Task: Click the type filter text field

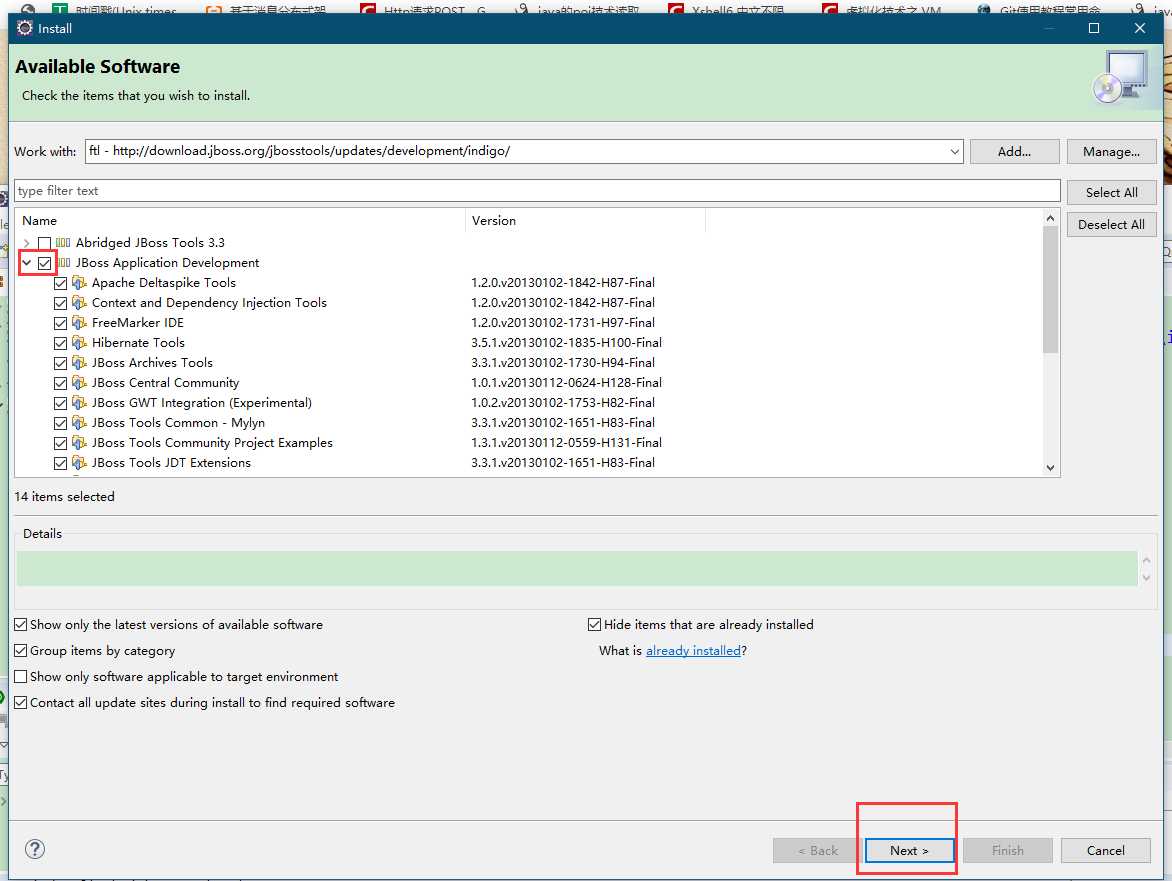Action: tap(537, 191)
